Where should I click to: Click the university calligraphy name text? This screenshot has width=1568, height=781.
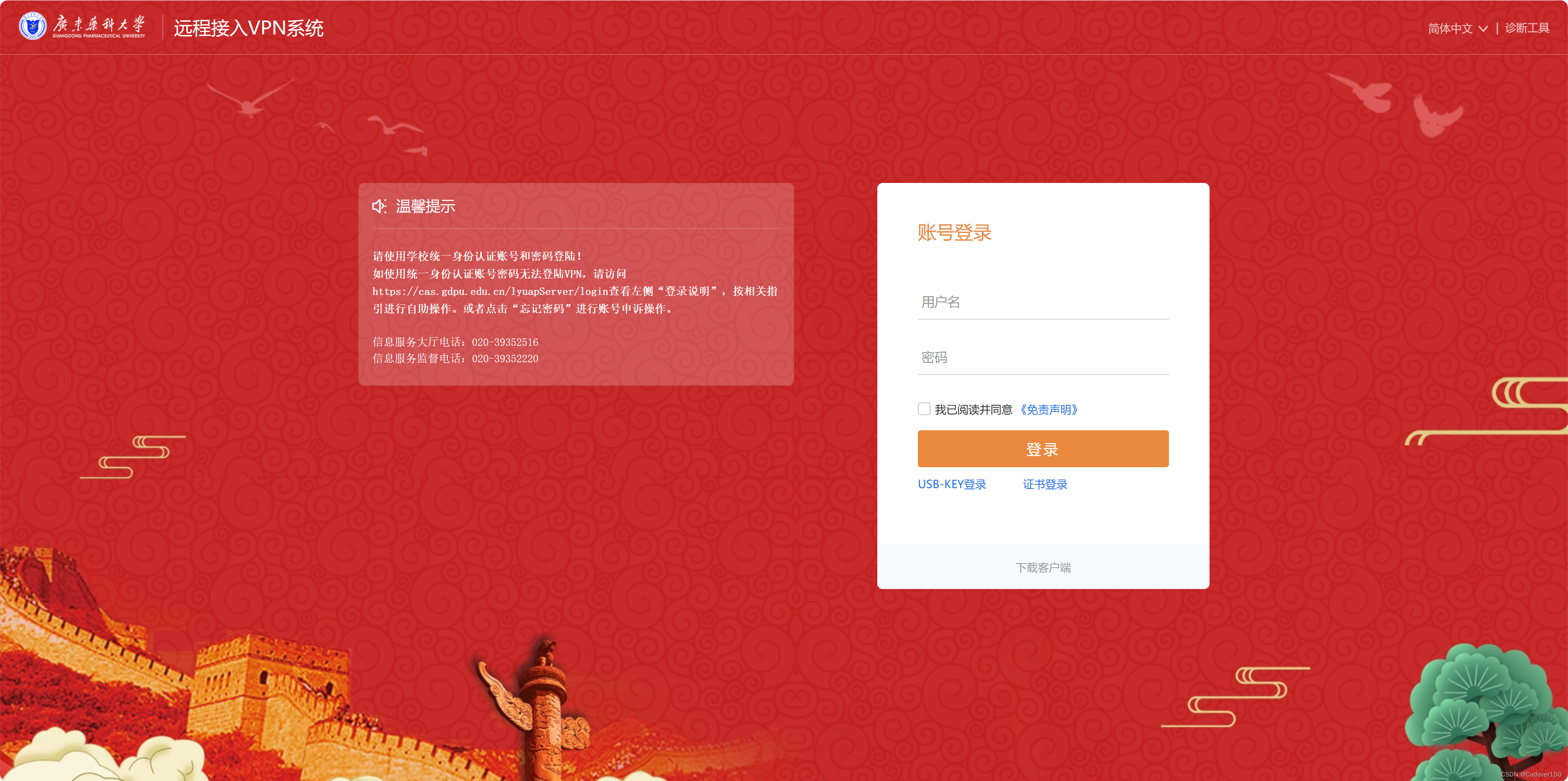(x=98, y=25)
